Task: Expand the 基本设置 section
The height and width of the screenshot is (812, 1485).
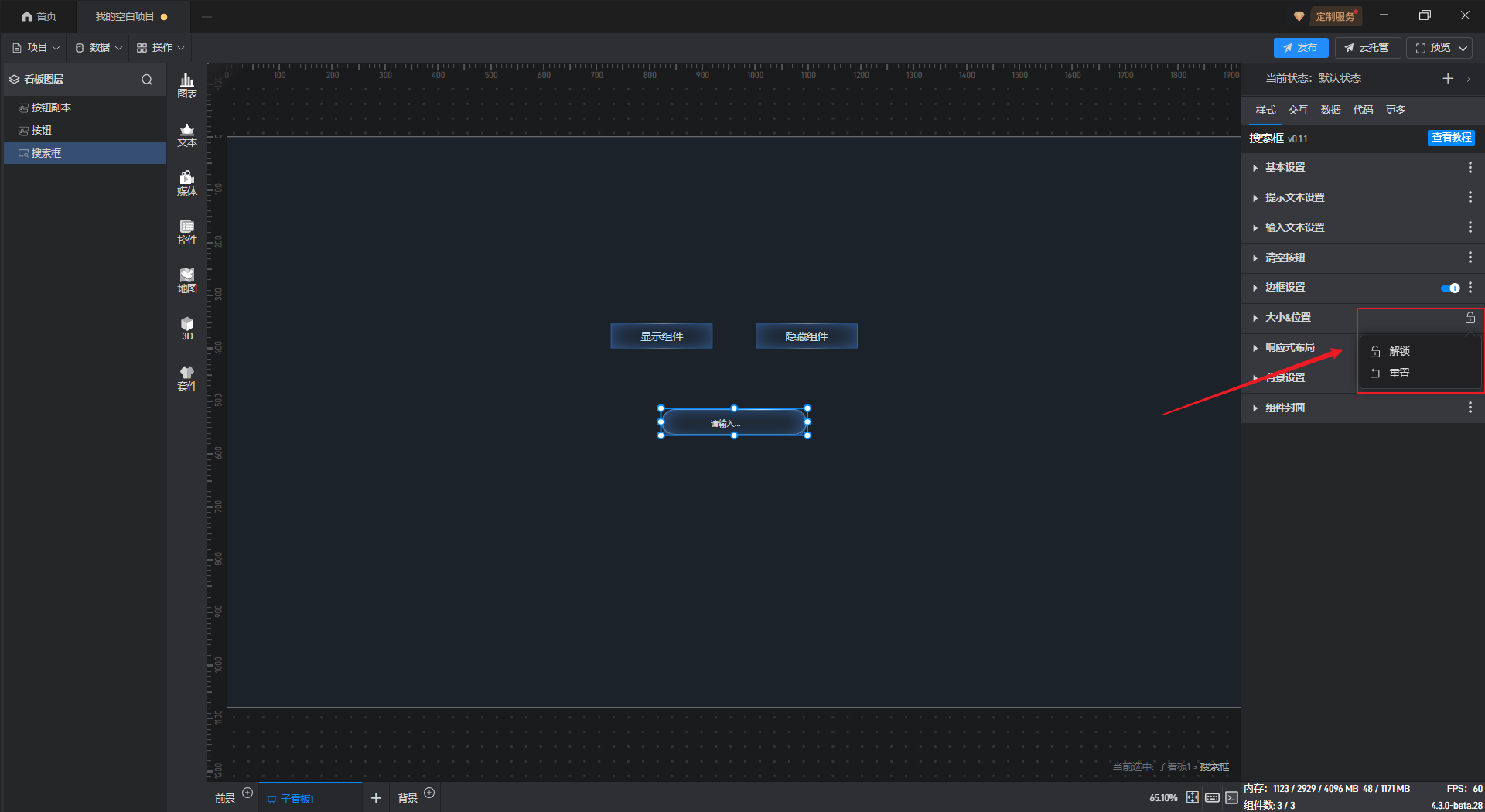Action: (1255, 168)
